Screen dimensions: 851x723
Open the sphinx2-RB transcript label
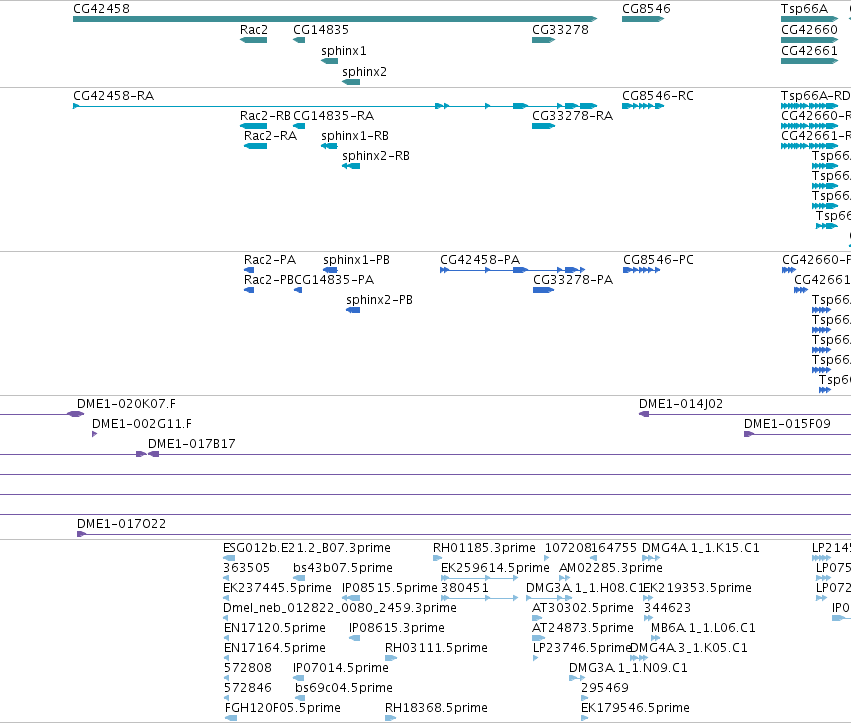click(376, 156)
